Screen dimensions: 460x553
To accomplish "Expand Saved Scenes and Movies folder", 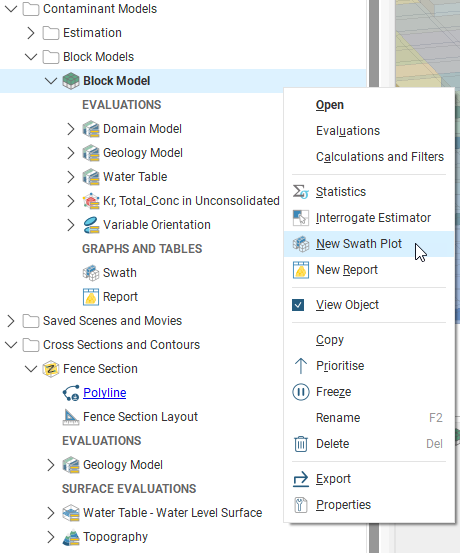I will [x=11, y=321].
